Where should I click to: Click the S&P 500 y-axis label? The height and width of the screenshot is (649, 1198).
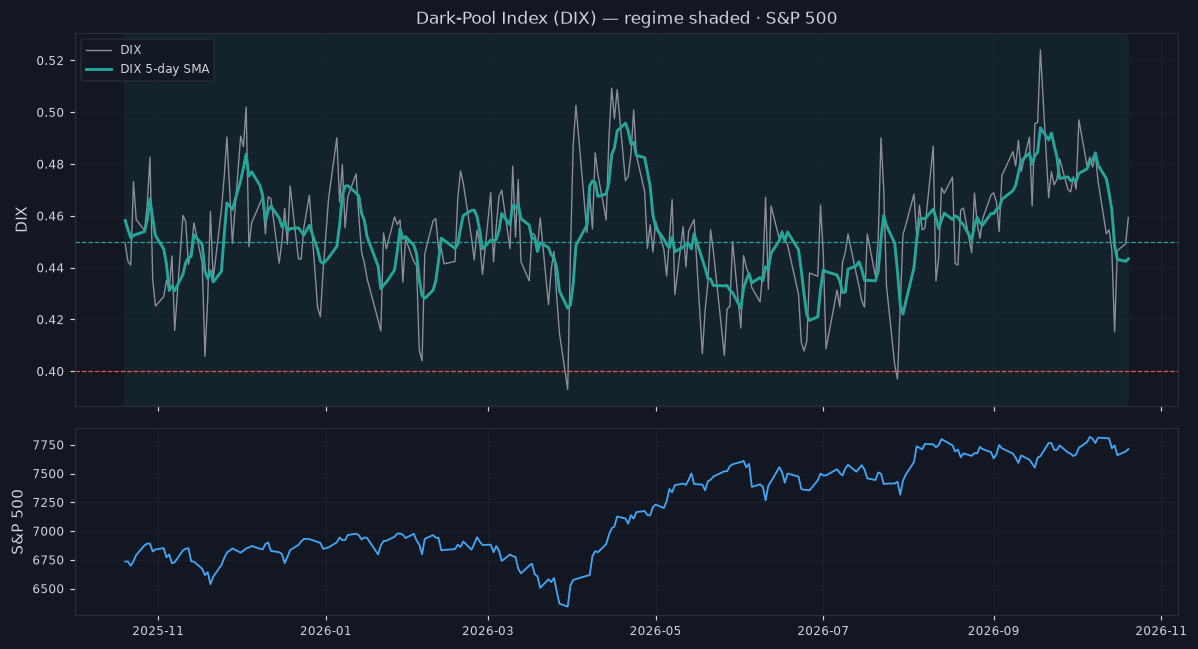pyautogui.click(x=18, y=522)
